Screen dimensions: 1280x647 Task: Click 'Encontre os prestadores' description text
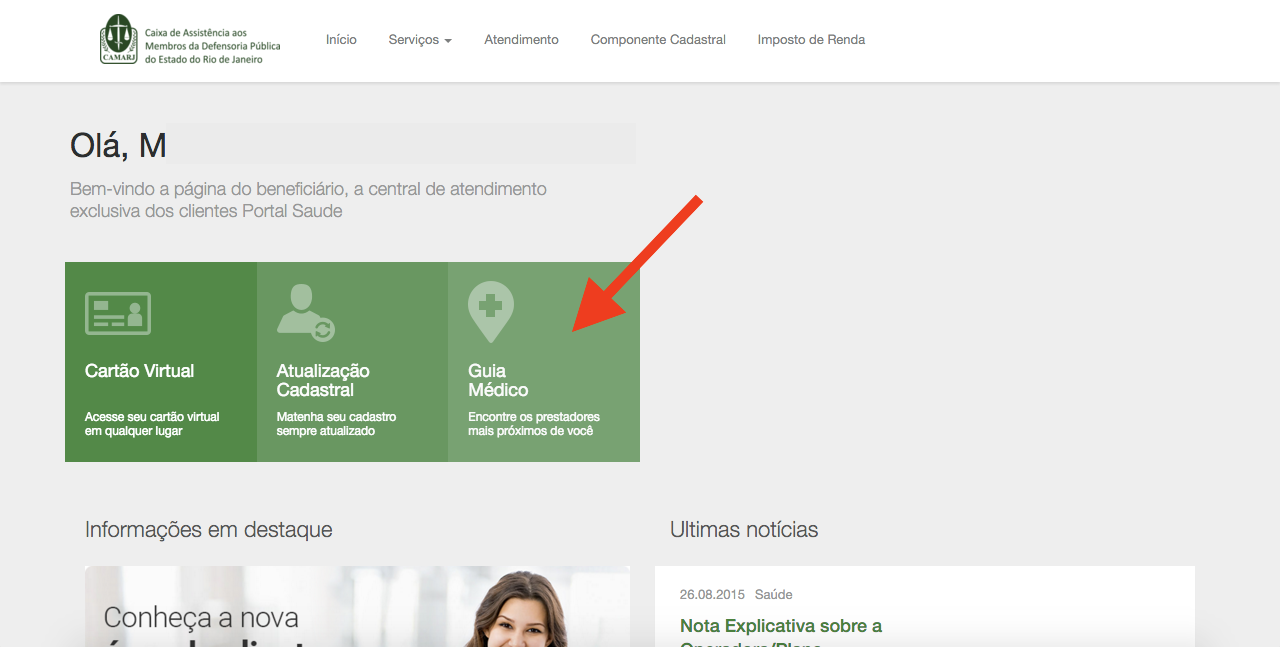coord(534,424)
